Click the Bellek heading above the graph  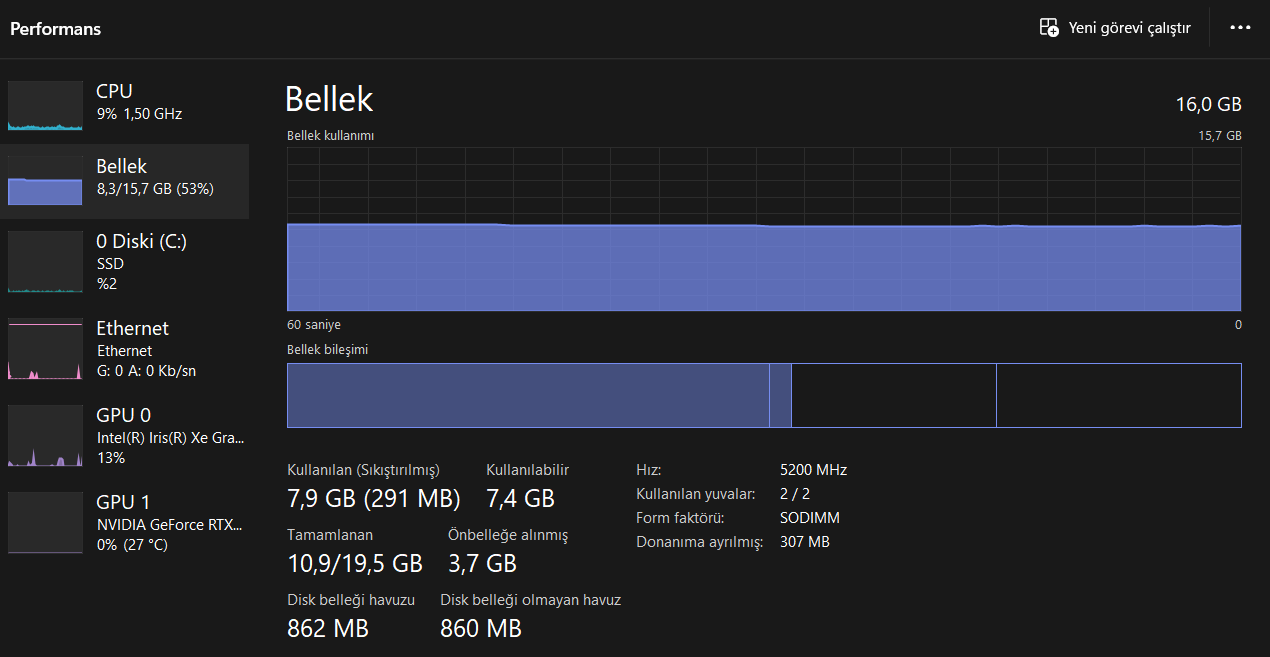[329, 99]
